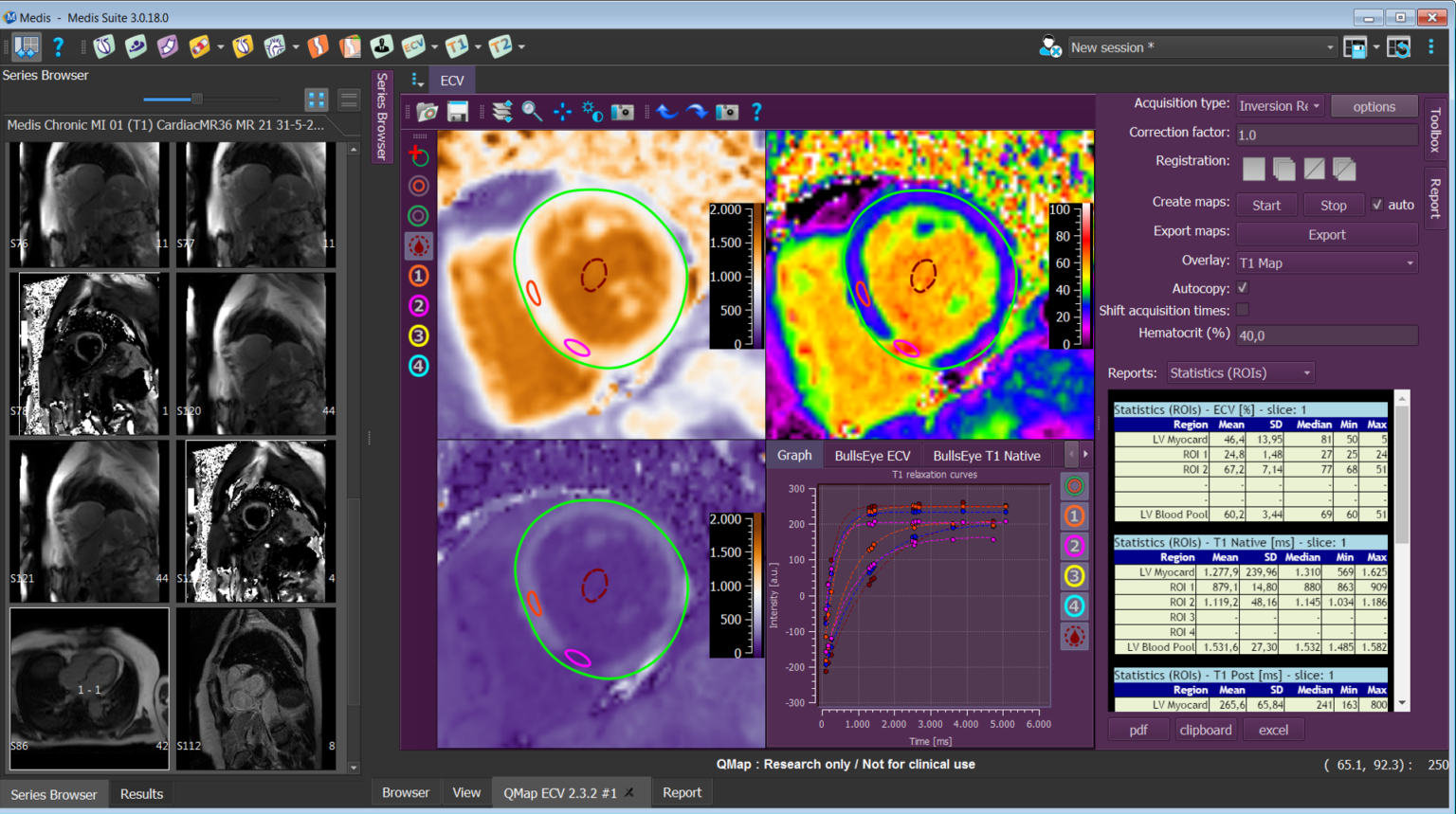1456x814 pixels.
Task: Toggle the Autocopy checkbox
Action: [x=1243, y=288]
